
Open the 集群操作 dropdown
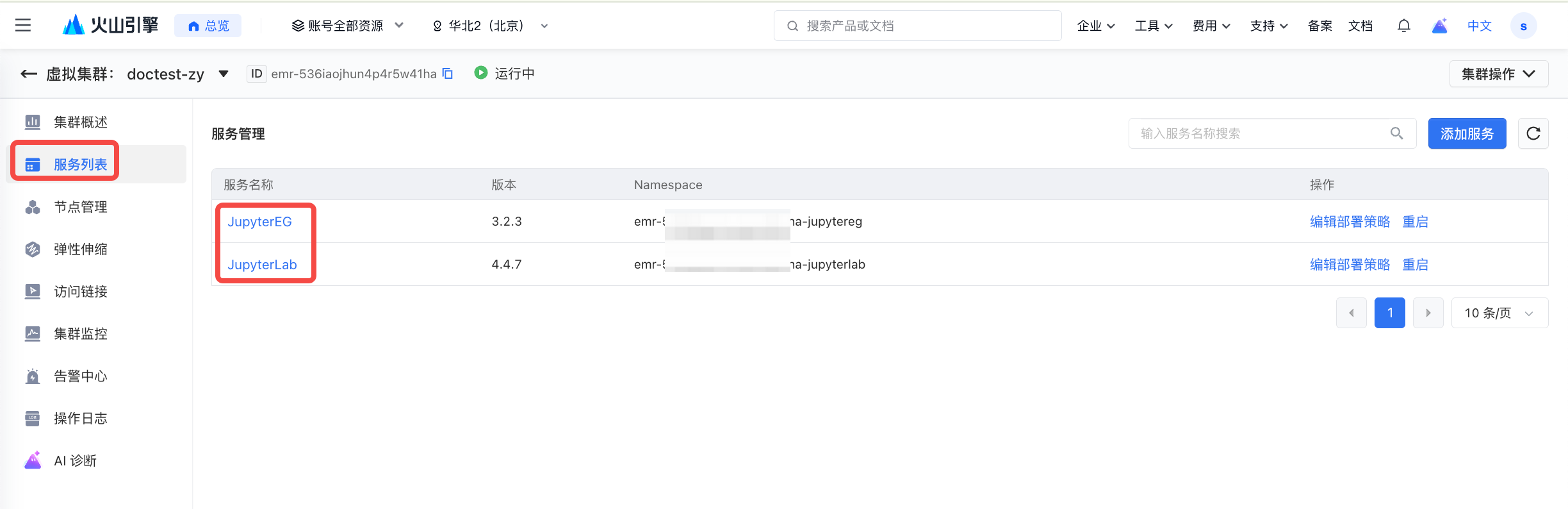click(x=1498, y=74)
